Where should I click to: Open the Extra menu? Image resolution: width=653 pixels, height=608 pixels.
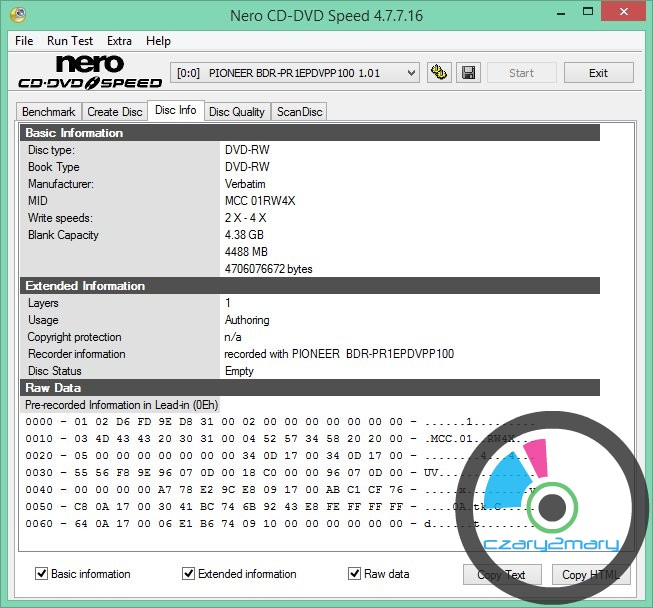pyautogui.click(x=119, y=41)
